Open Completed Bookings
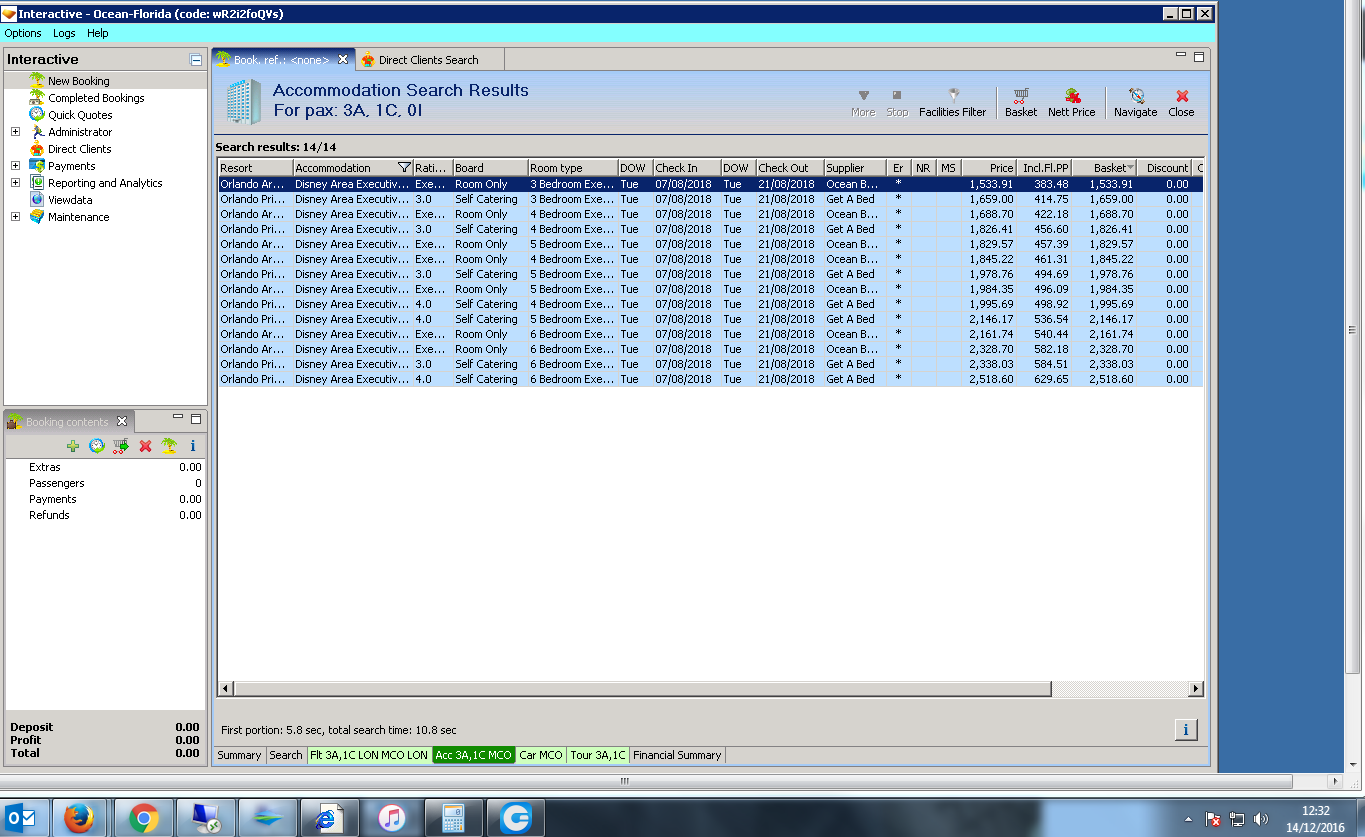This screenshot has height=837, width=1365. click(x=96, y=98)
